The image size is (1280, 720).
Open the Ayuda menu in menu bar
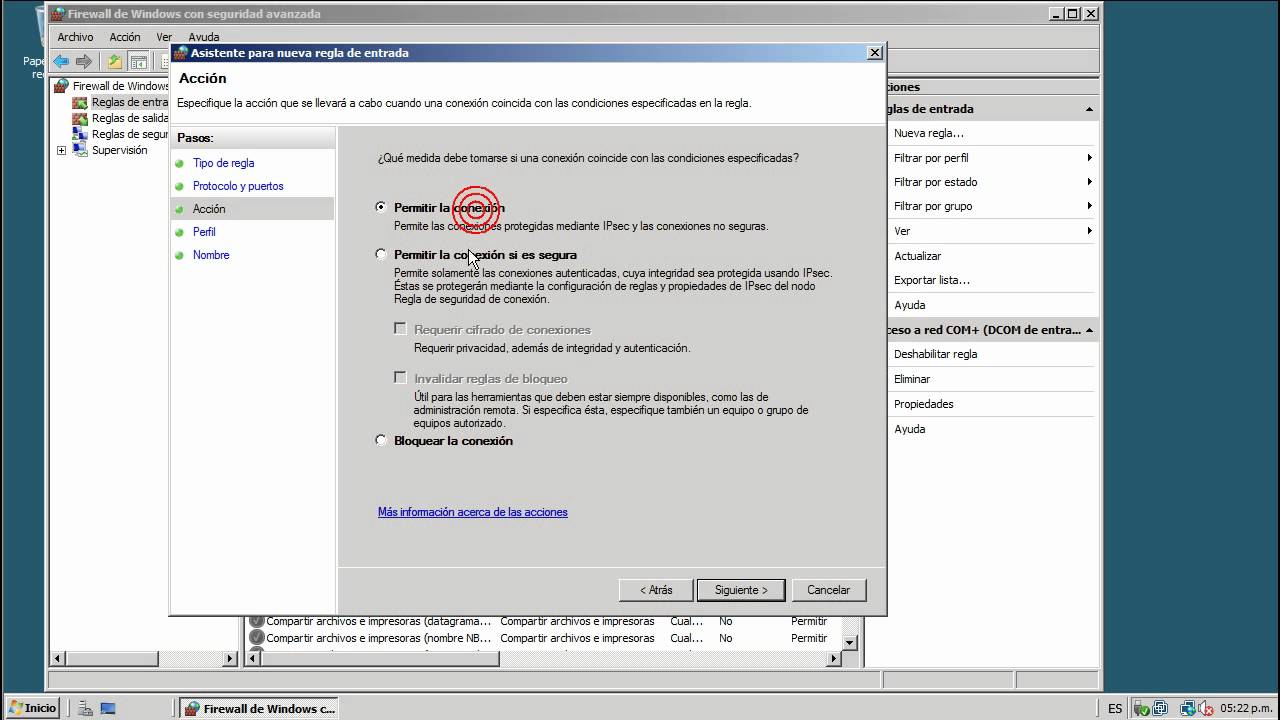[203, 37]
